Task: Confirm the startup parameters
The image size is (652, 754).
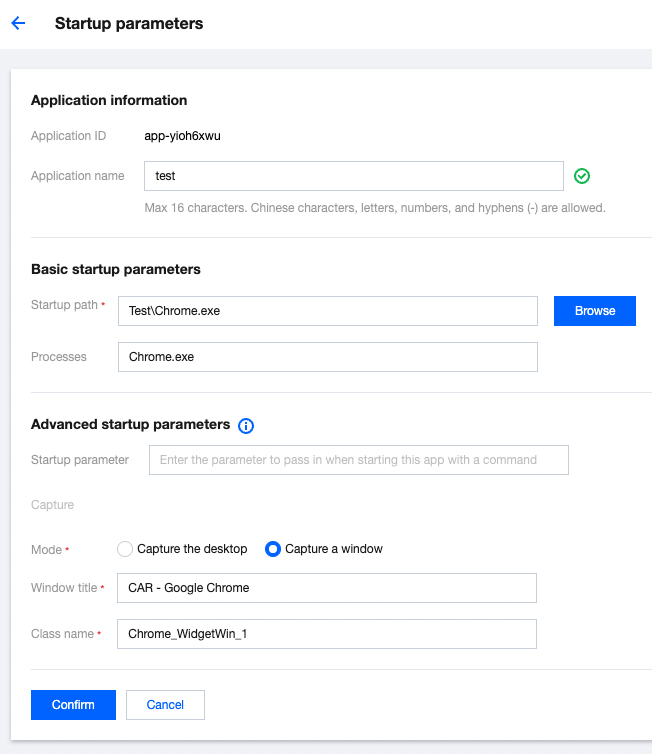Action: (x=73, y=705)
